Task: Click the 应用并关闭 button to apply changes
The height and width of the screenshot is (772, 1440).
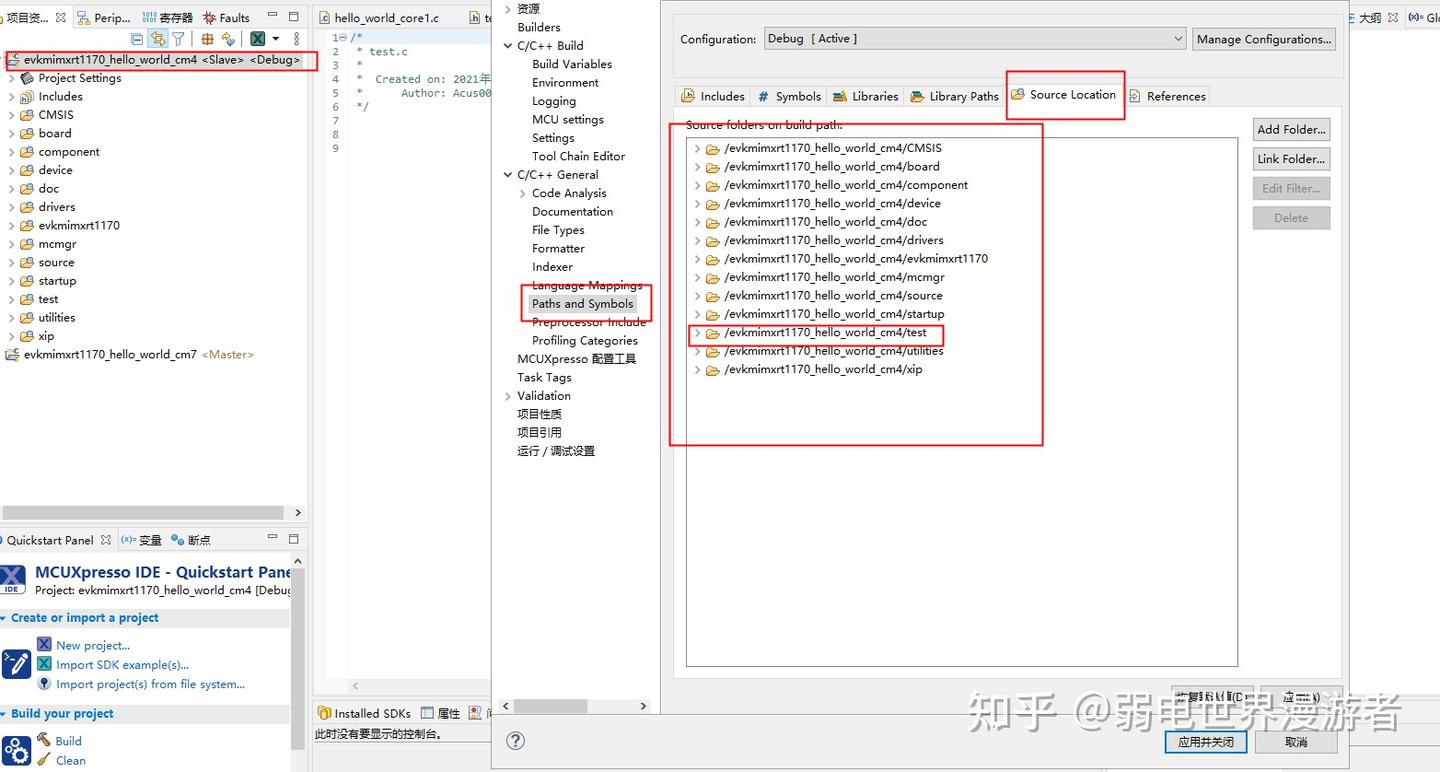Action: click(x=1206, y=742)
